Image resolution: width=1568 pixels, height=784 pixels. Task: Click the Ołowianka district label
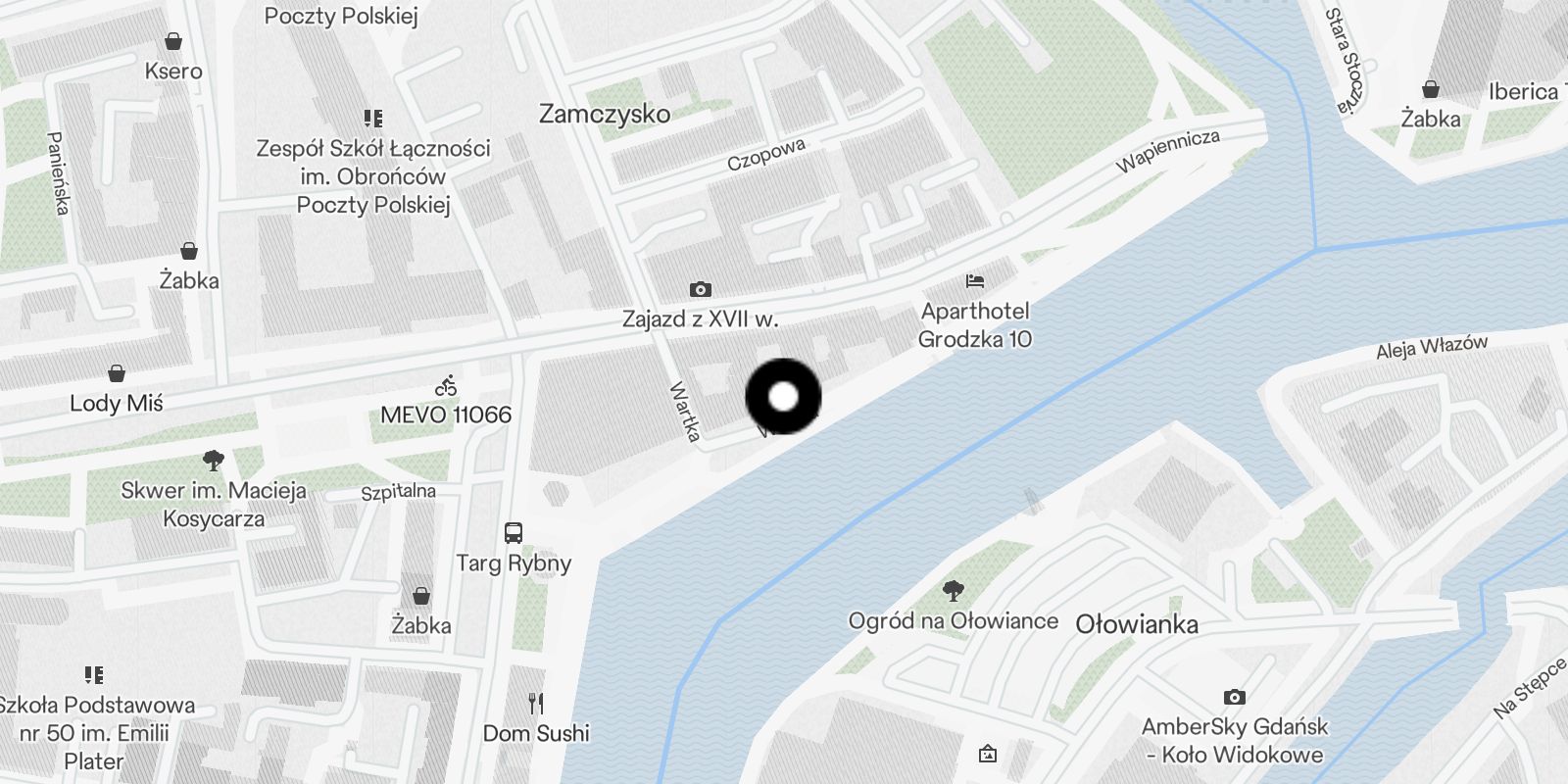[1137, 624]
